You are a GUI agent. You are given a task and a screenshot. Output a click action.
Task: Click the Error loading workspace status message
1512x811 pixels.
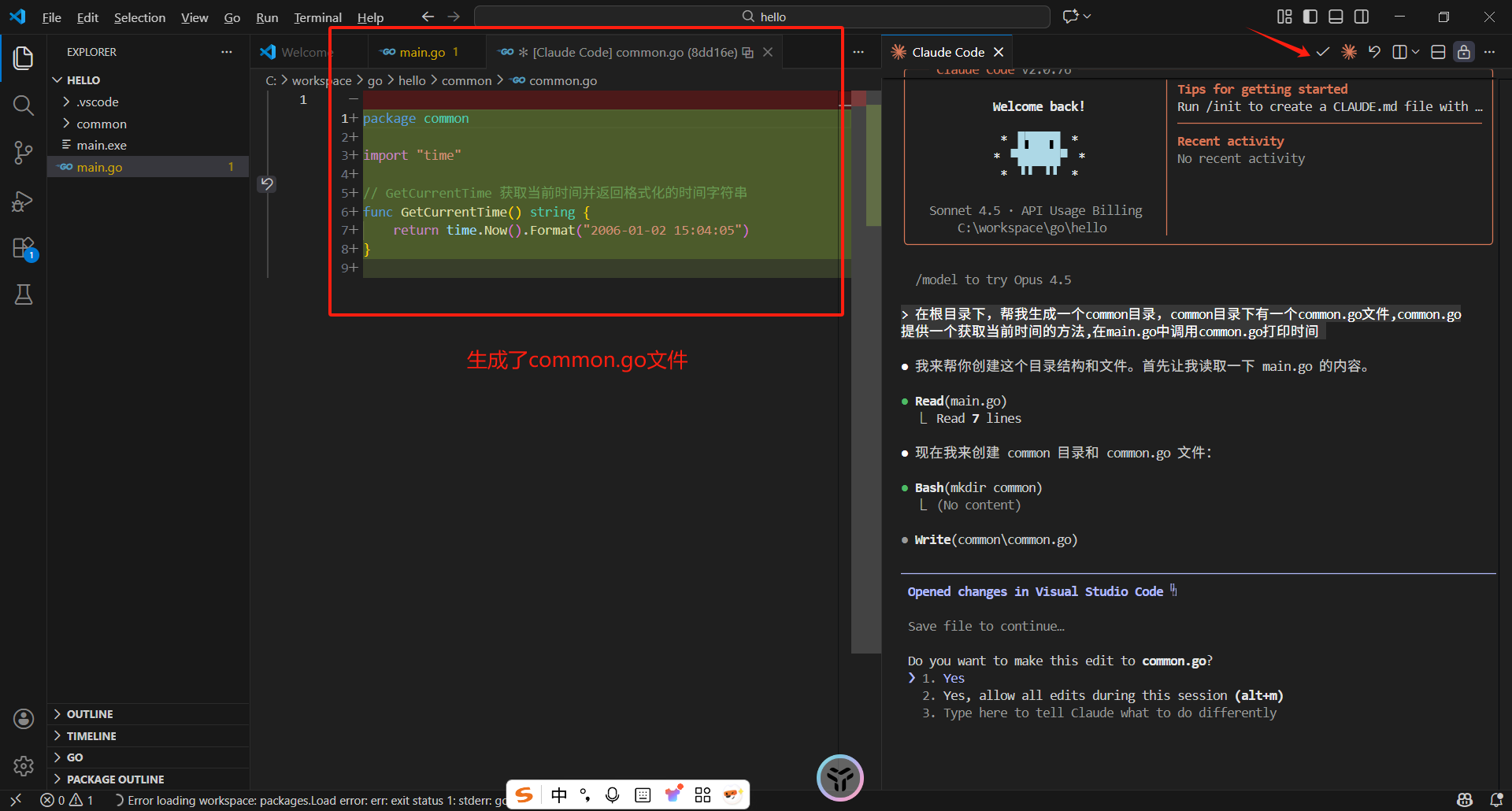click(311, 800)
